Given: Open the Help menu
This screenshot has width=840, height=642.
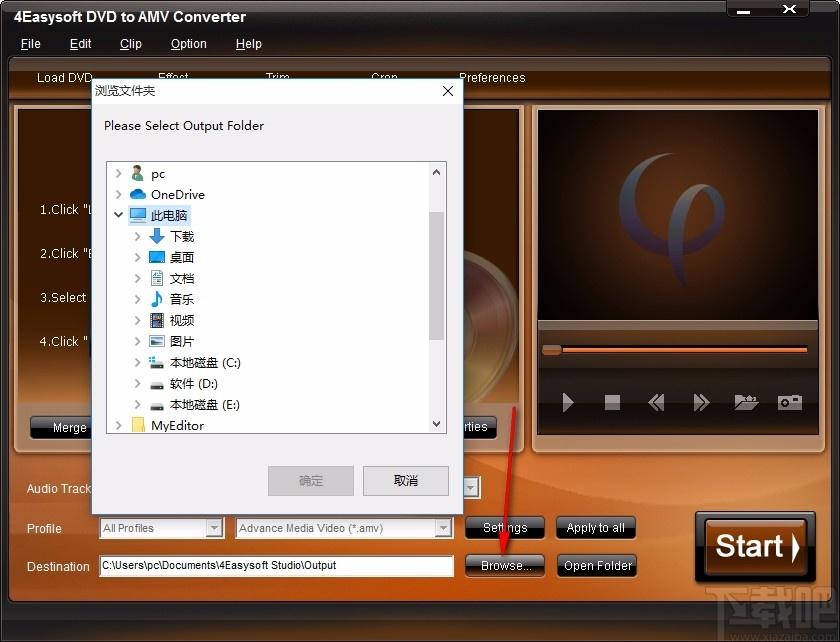Looking at the screenshot, I should (249, 44).
